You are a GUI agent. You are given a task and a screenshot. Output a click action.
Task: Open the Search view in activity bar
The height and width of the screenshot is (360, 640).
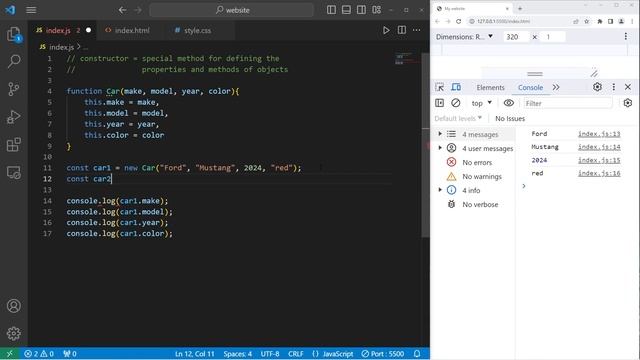tap(14, 61)
